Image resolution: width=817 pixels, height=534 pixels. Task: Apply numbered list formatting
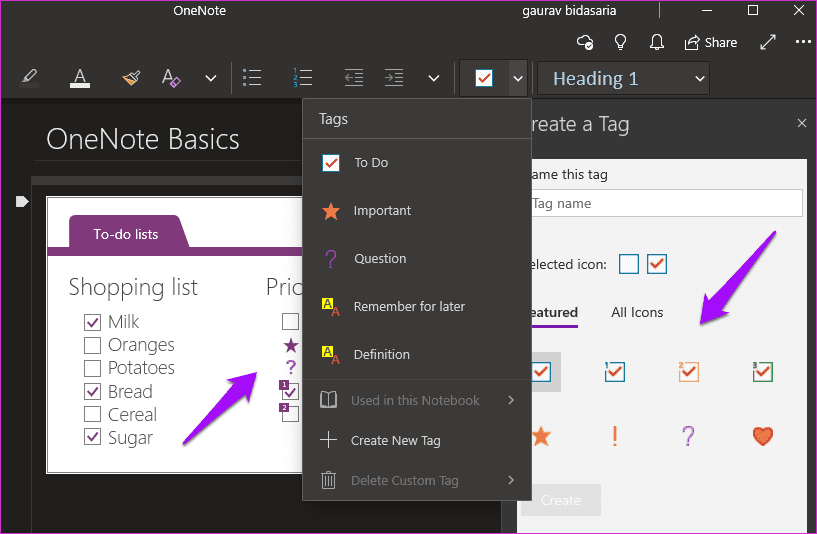pos(303,78)
